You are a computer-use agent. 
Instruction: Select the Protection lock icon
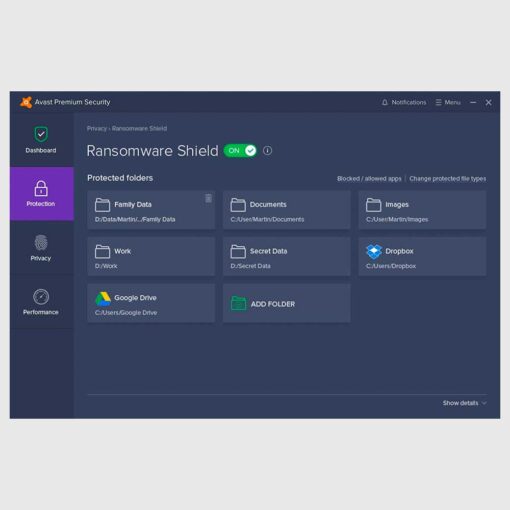point(41,189)
